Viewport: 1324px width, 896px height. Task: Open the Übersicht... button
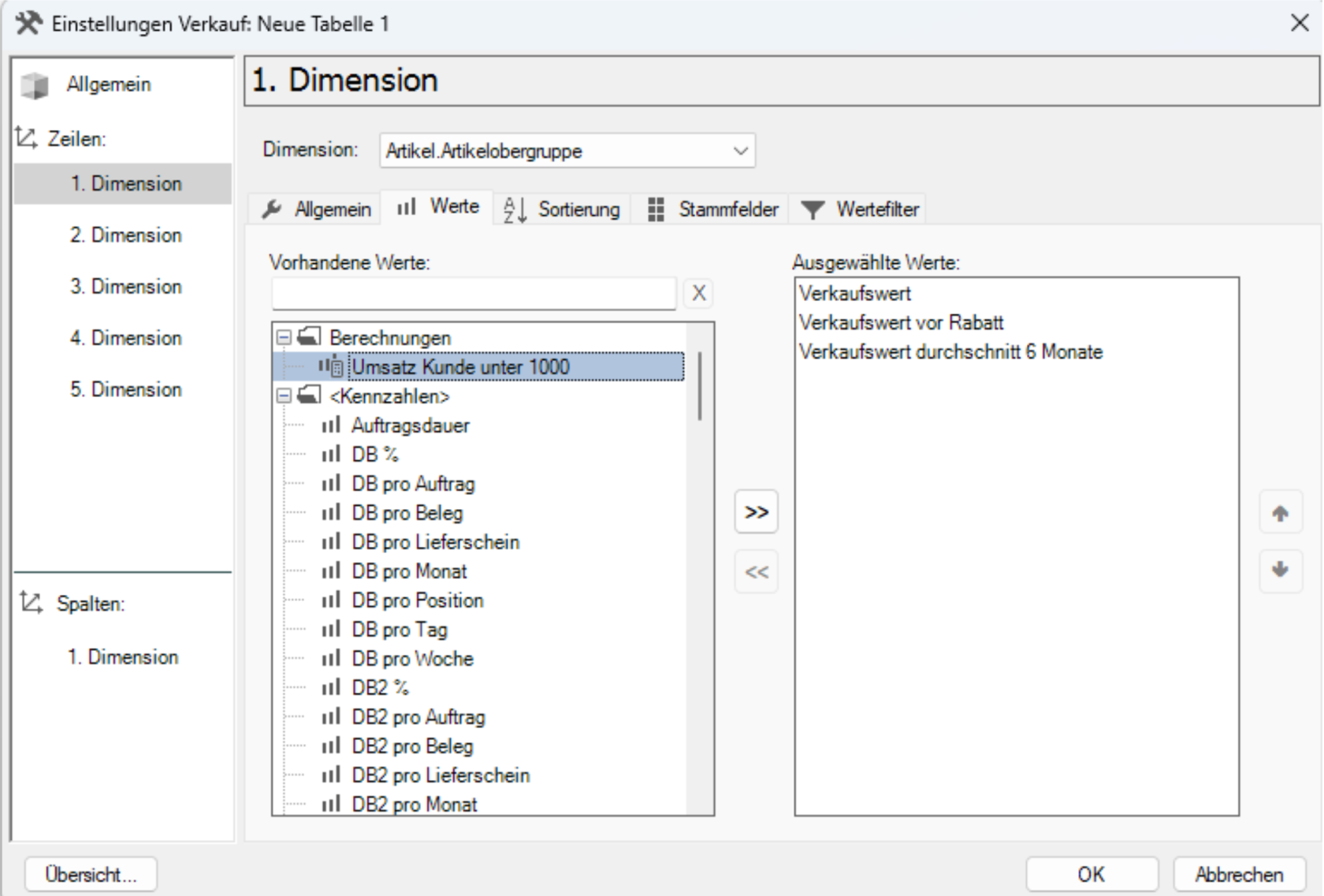pos(91,874)
